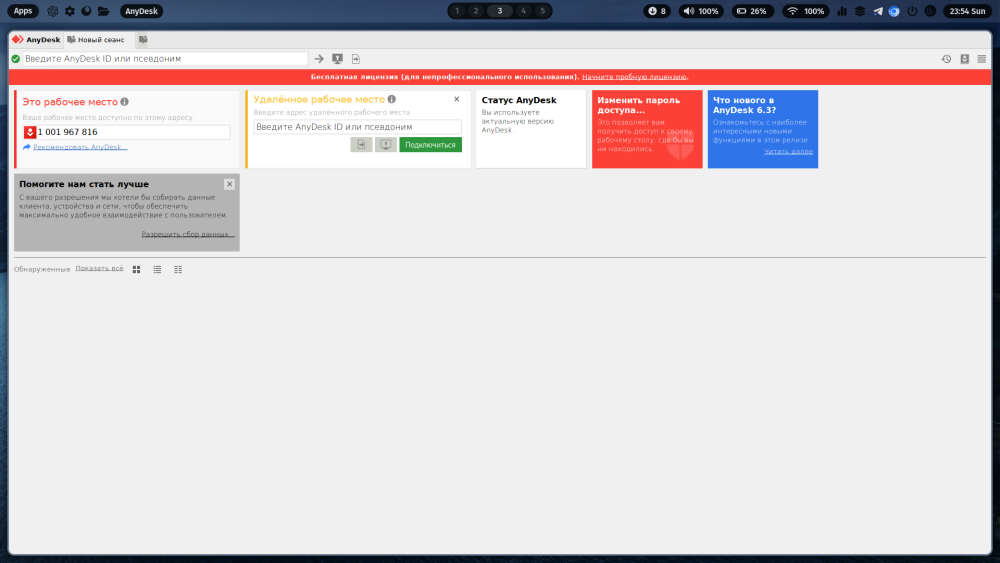This screenshot has width=1000, height=563.
Task: Switch to workspace 4
Action: [524, 11]
